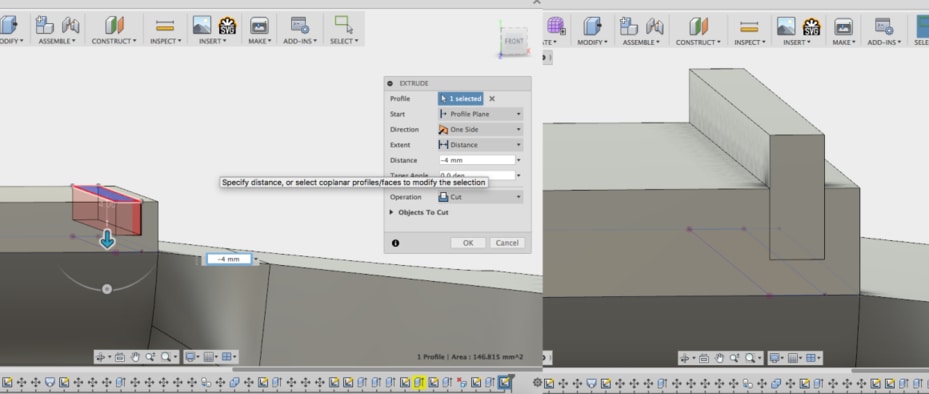Open the Modify tool in the left window

[8, 25]
